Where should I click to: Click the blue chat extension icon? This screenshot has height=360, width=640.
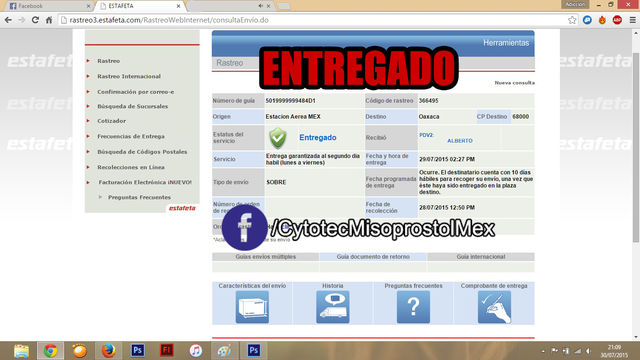587,20
